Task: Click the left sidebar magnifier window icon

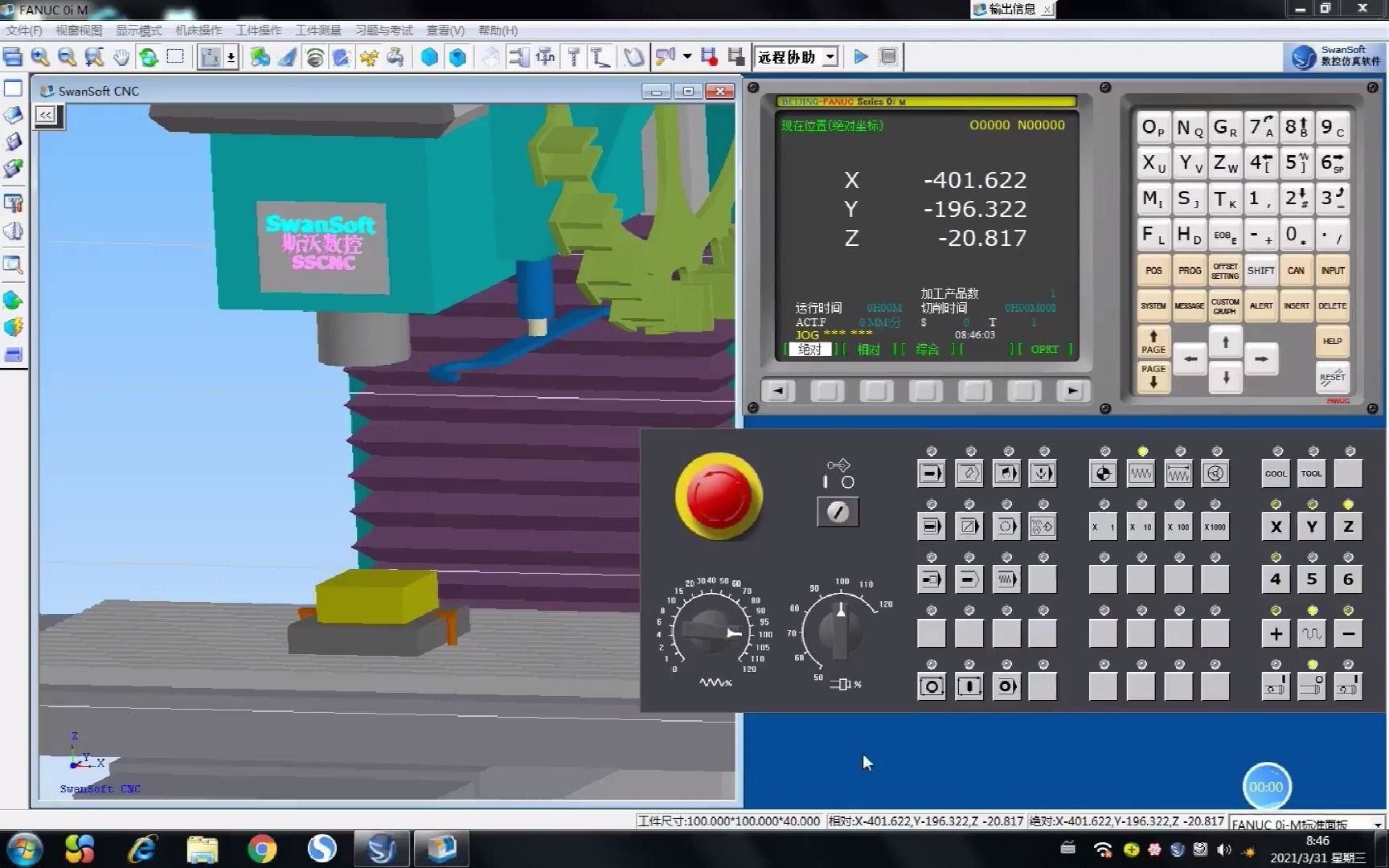Action: [13, 264]
